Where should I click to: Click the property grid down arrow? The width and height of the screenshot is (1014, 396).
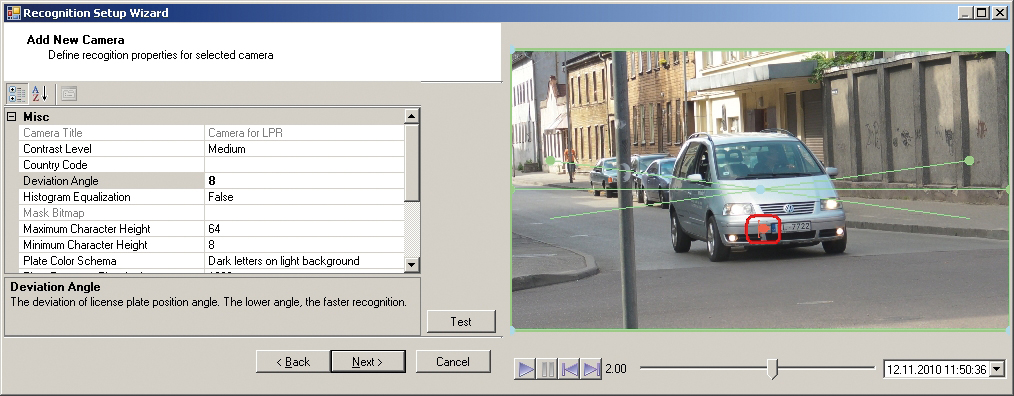point(412,263)
